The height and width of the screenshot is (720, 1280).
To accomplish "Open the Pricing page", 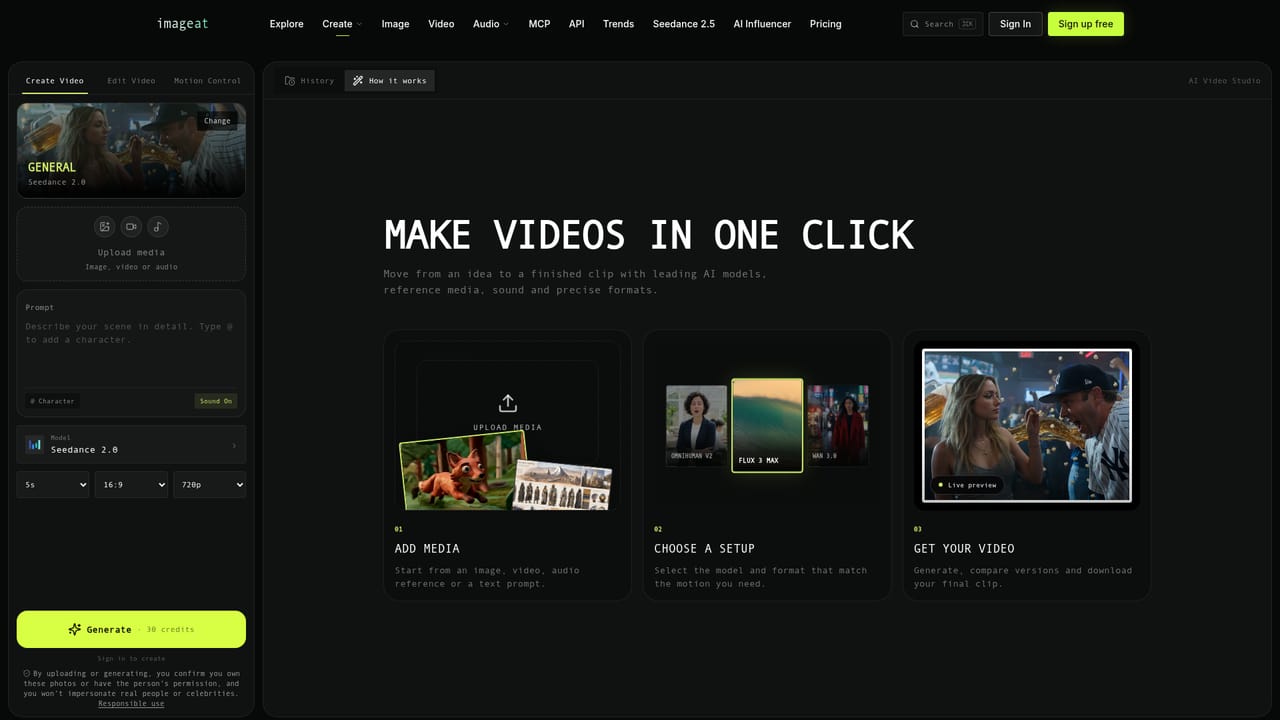I will tap(825, 24).
